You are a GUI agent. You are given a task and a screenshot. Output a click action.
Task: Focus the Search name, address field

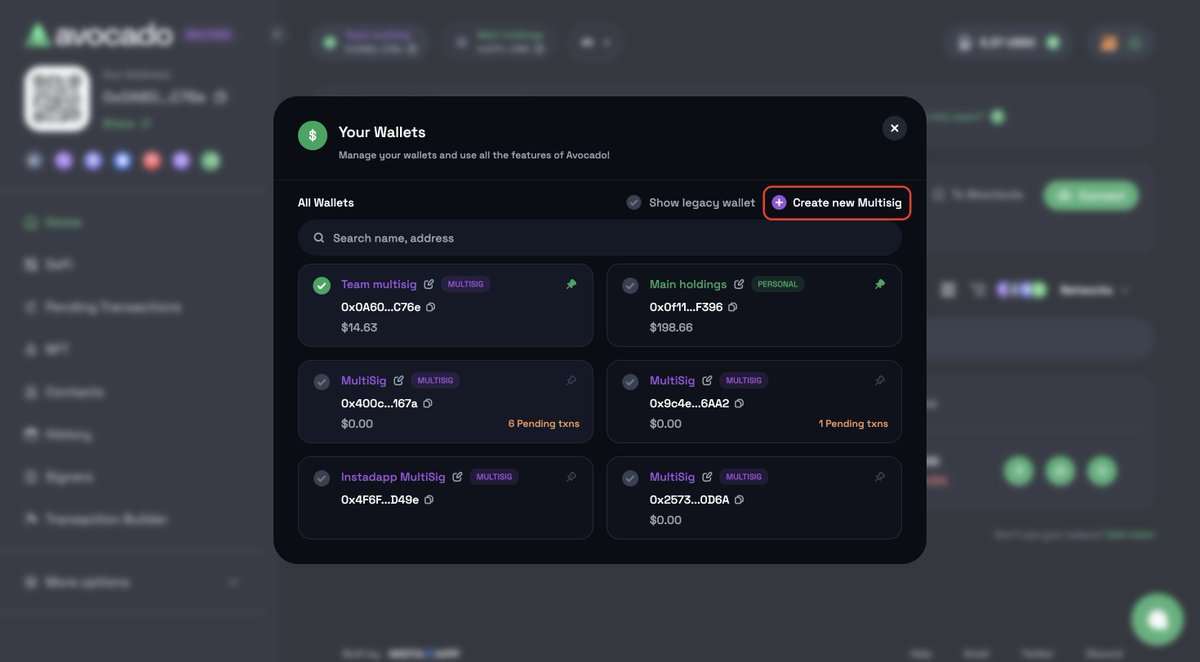point(600,238)
